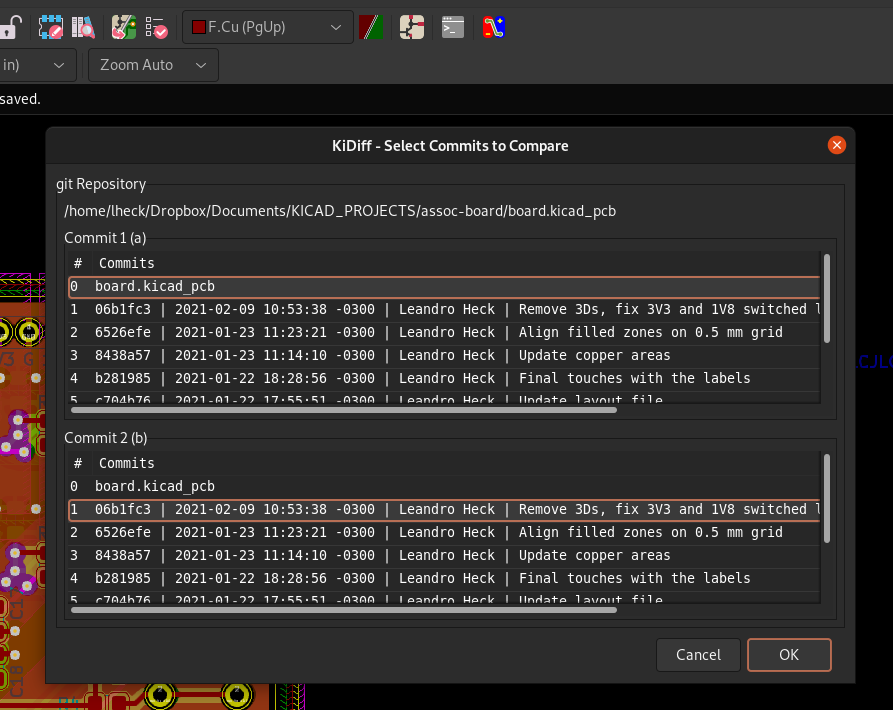Select commit 06b1fc3 in Commit 2 list

click(x=444, y=509)
